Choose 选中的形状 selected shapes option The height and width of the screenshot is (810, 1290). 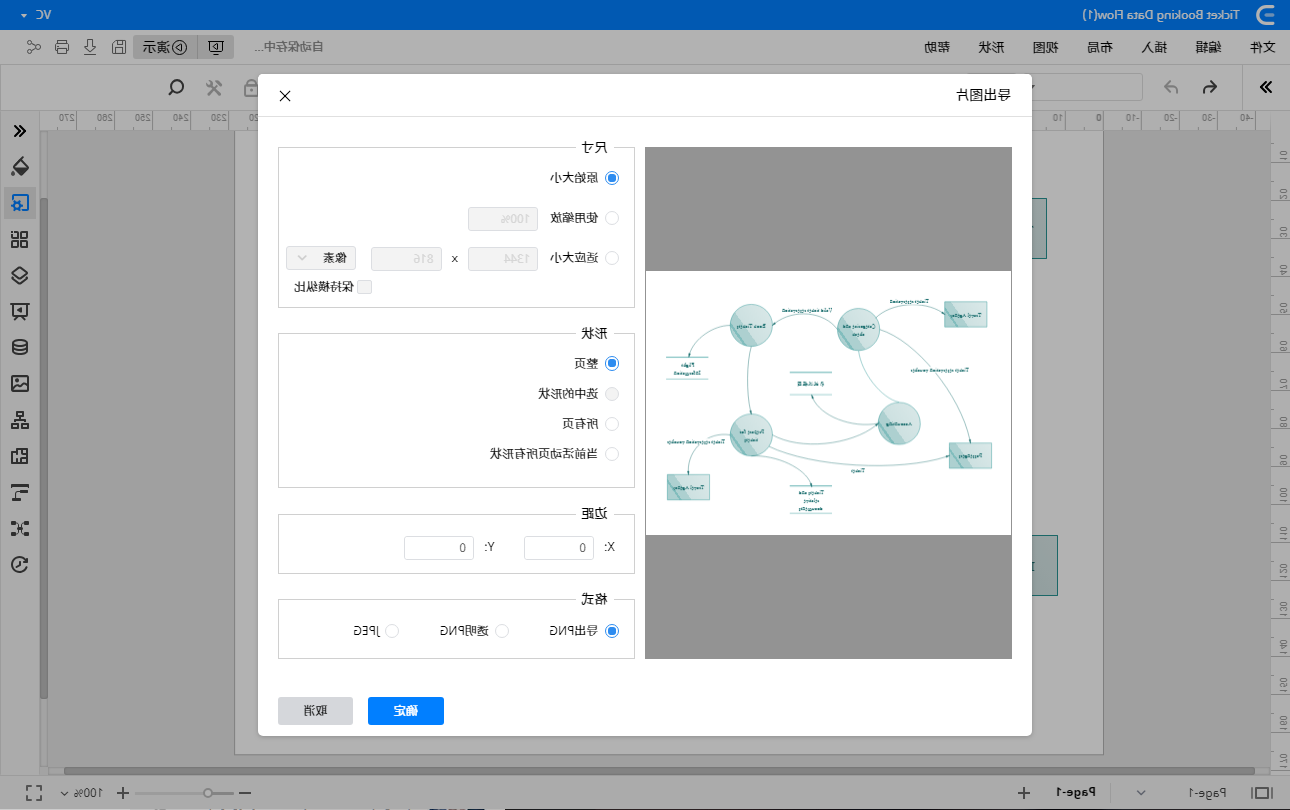(613, 394)
